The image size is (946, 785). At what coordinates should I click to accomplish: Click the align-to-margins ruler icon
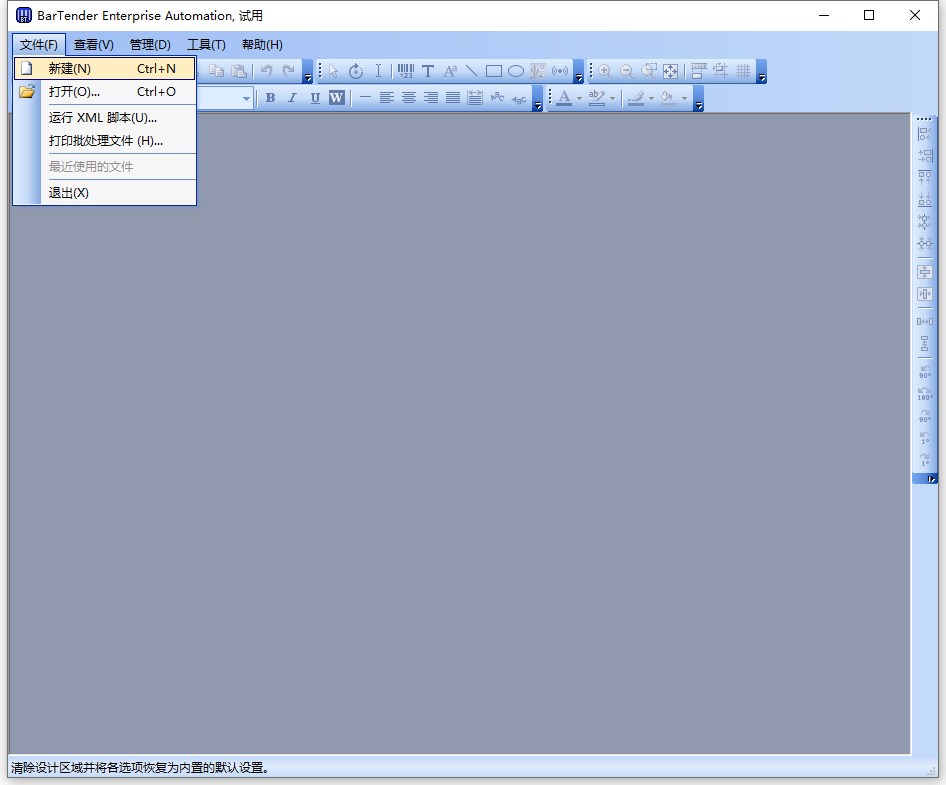[699, 71]
